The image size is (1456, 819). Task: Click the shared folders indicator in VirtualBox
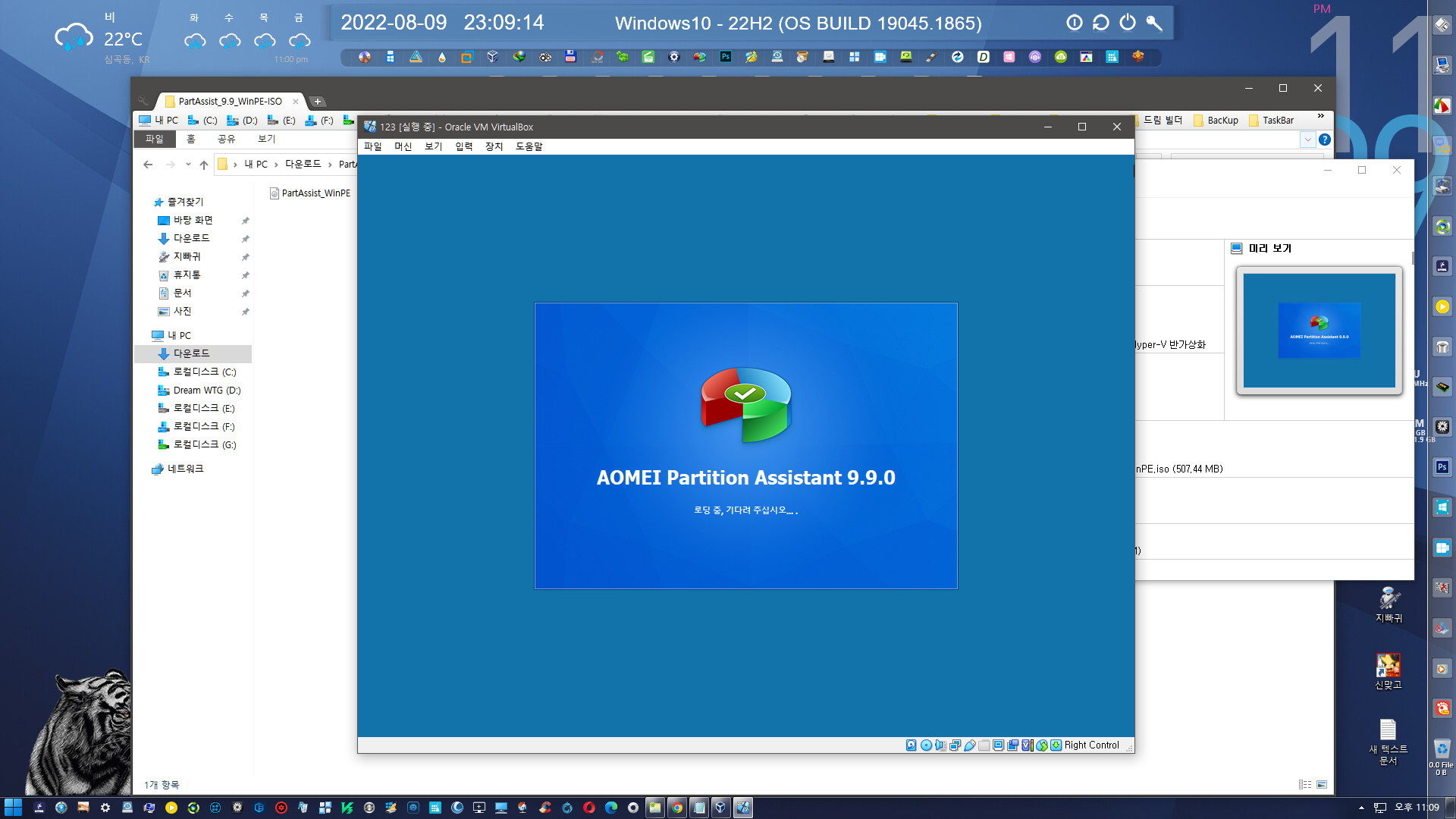[x=984, y=745]
